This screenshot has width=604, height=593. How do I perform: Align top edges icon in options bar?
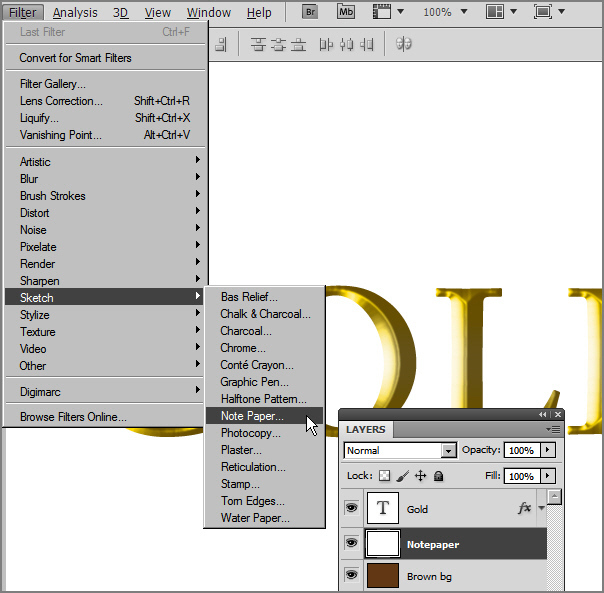coord(258,44)
